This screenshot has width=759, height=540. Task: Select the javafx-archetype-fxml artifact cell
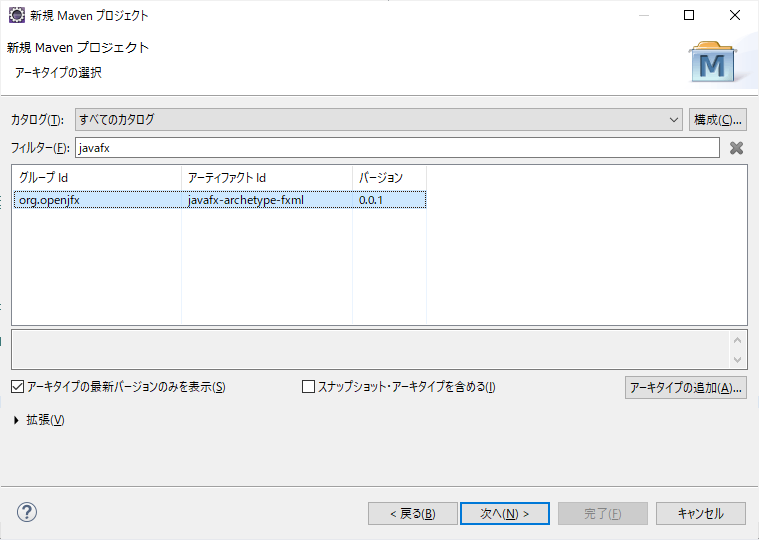pyautogui.click(x=267, y=200)
